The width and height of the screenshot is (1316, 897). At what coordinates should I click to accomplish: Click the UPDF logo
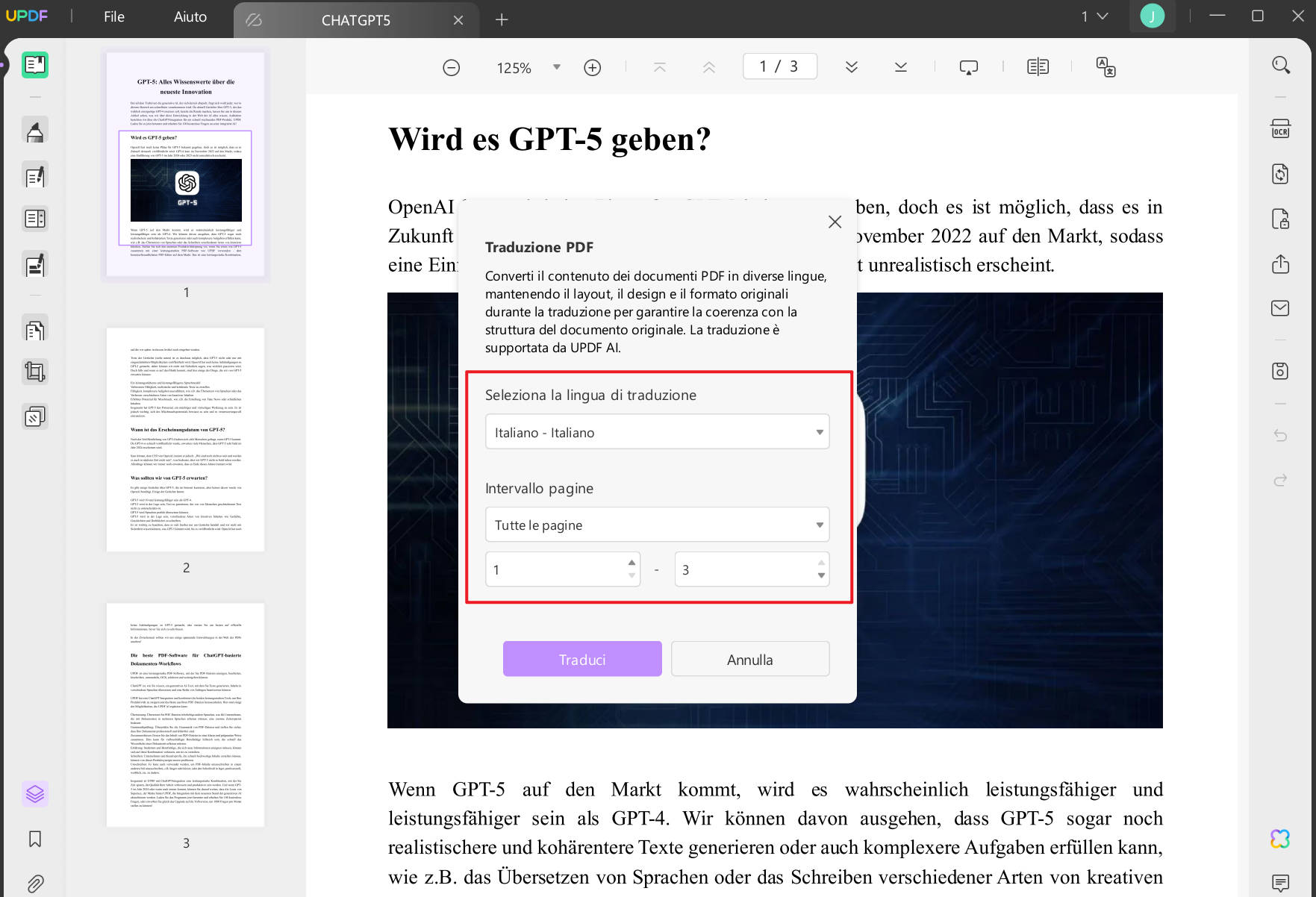[27, 16]
